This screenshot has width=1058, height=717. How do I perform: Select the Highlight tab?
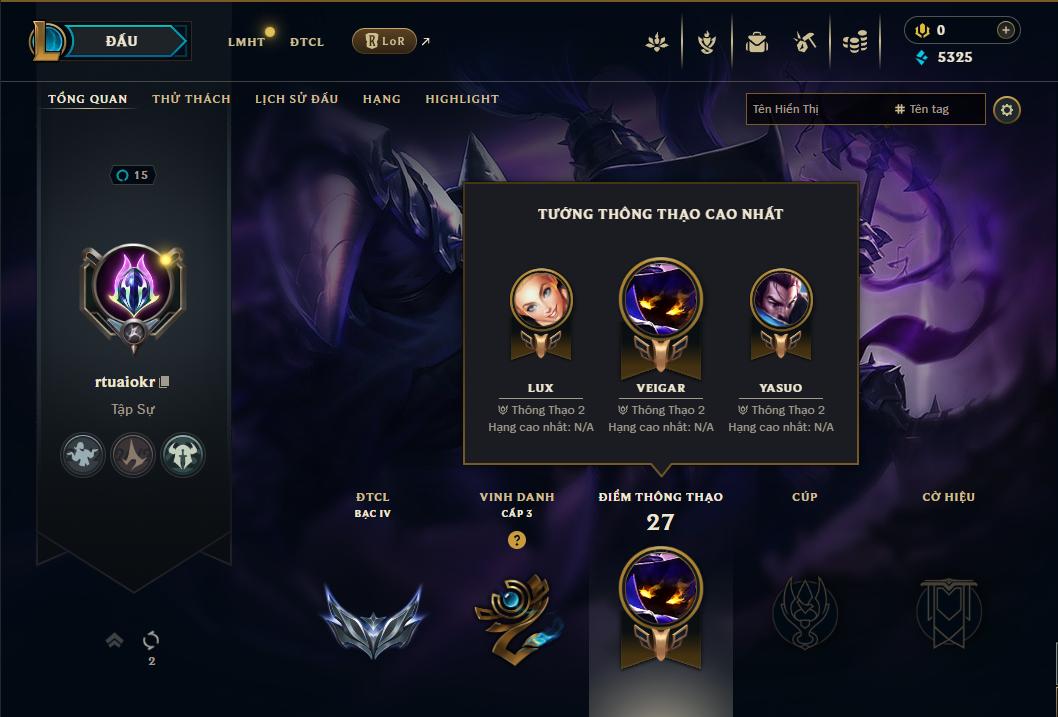pyautogui.click(x=462, y=98)
